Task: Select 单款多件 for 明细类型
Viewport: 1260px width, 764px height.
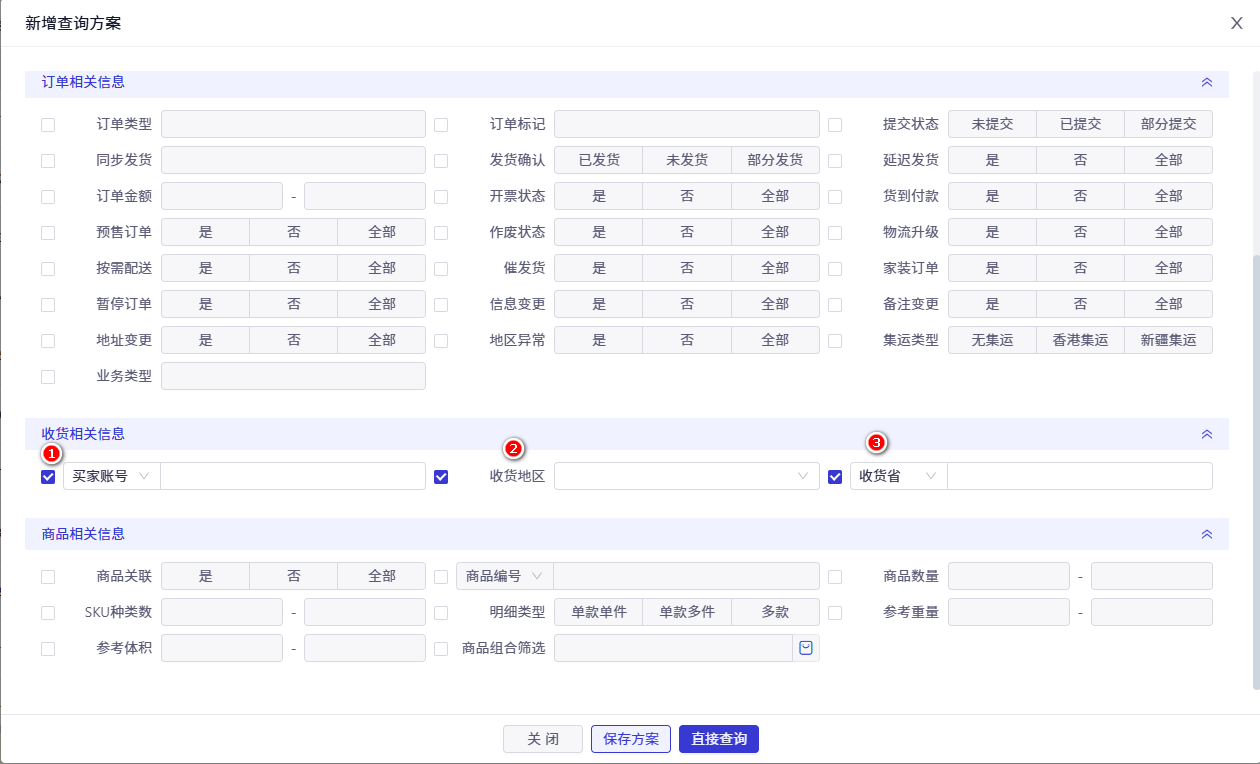Action: click(x=687, y=612)
